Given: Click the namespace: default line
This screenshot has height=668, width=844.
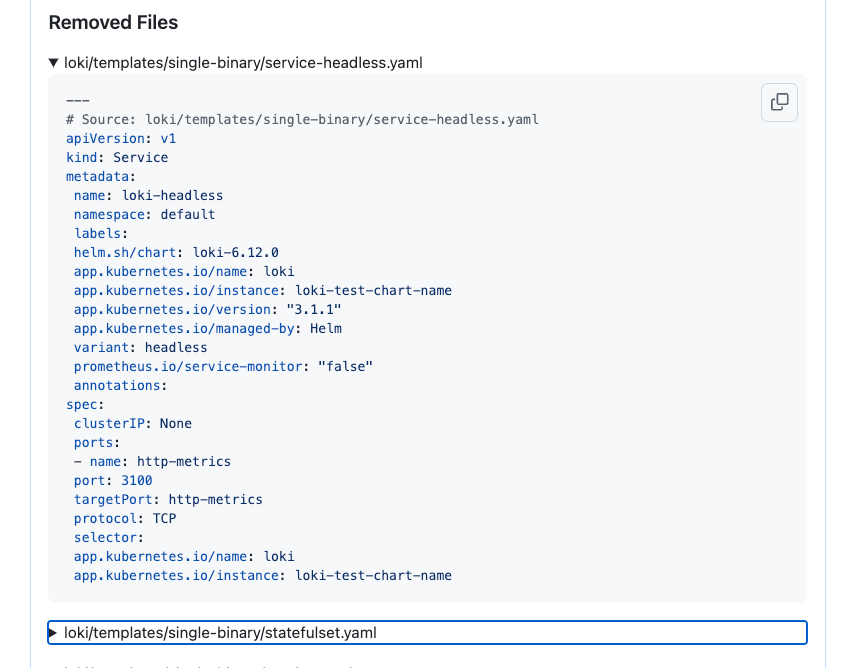Looking at the screenshot, I should (144, 214).
